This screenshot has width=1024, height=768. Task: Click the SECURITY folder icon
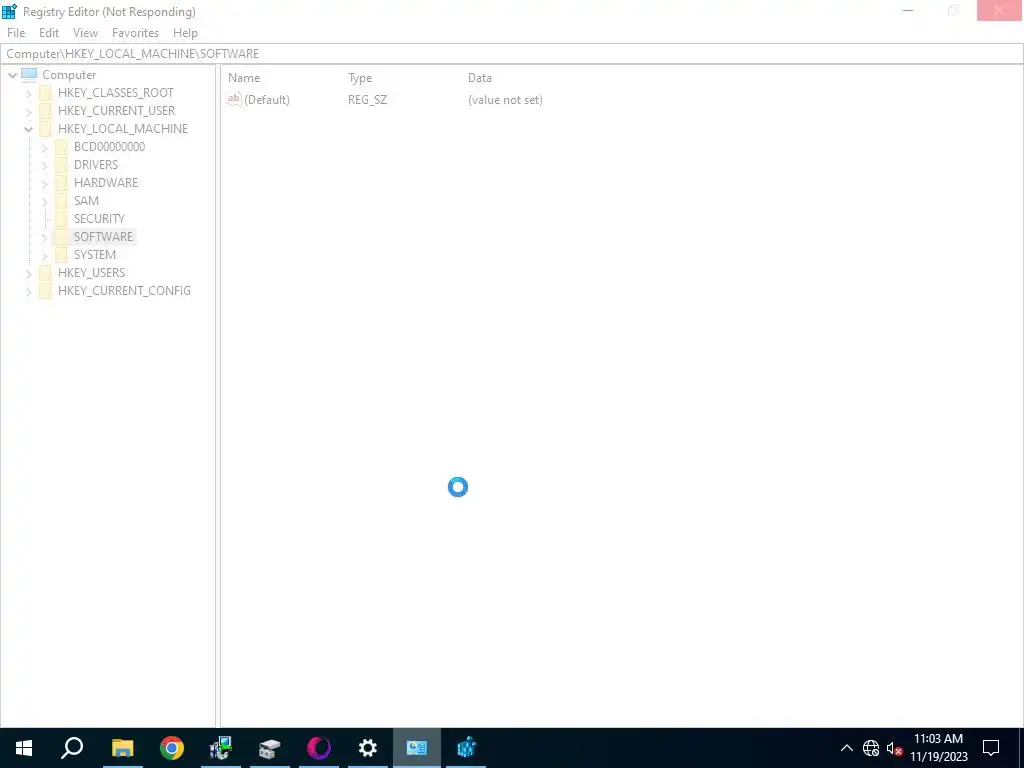tap(61, 219)
